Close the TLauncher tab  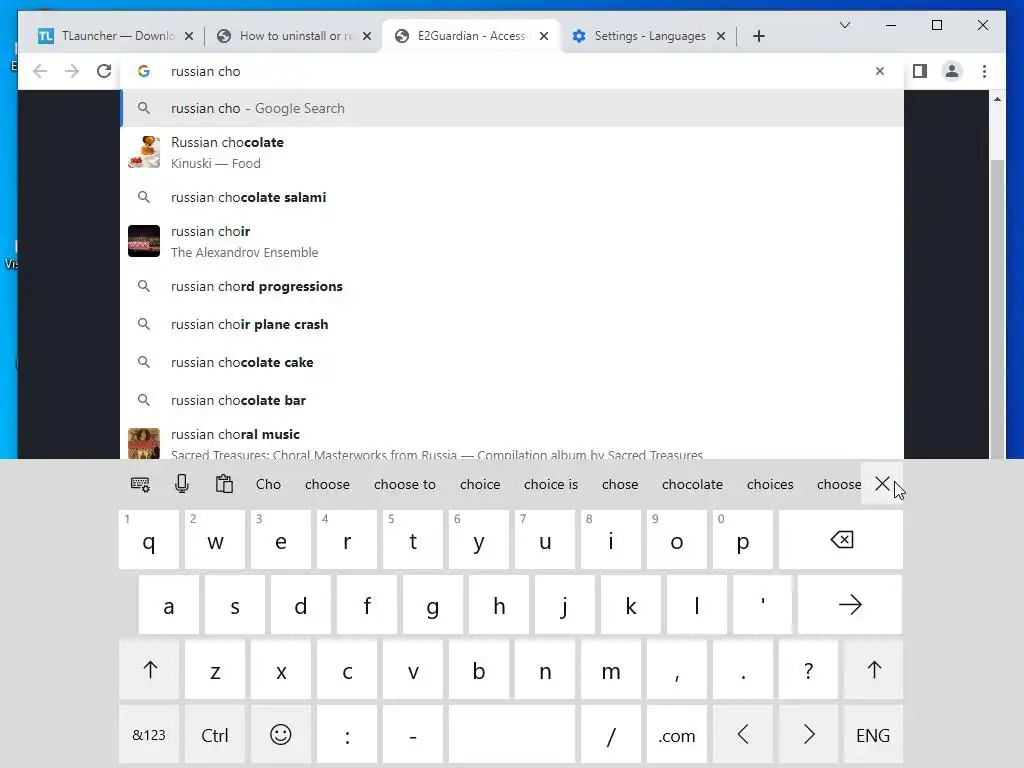click(189, 36)
